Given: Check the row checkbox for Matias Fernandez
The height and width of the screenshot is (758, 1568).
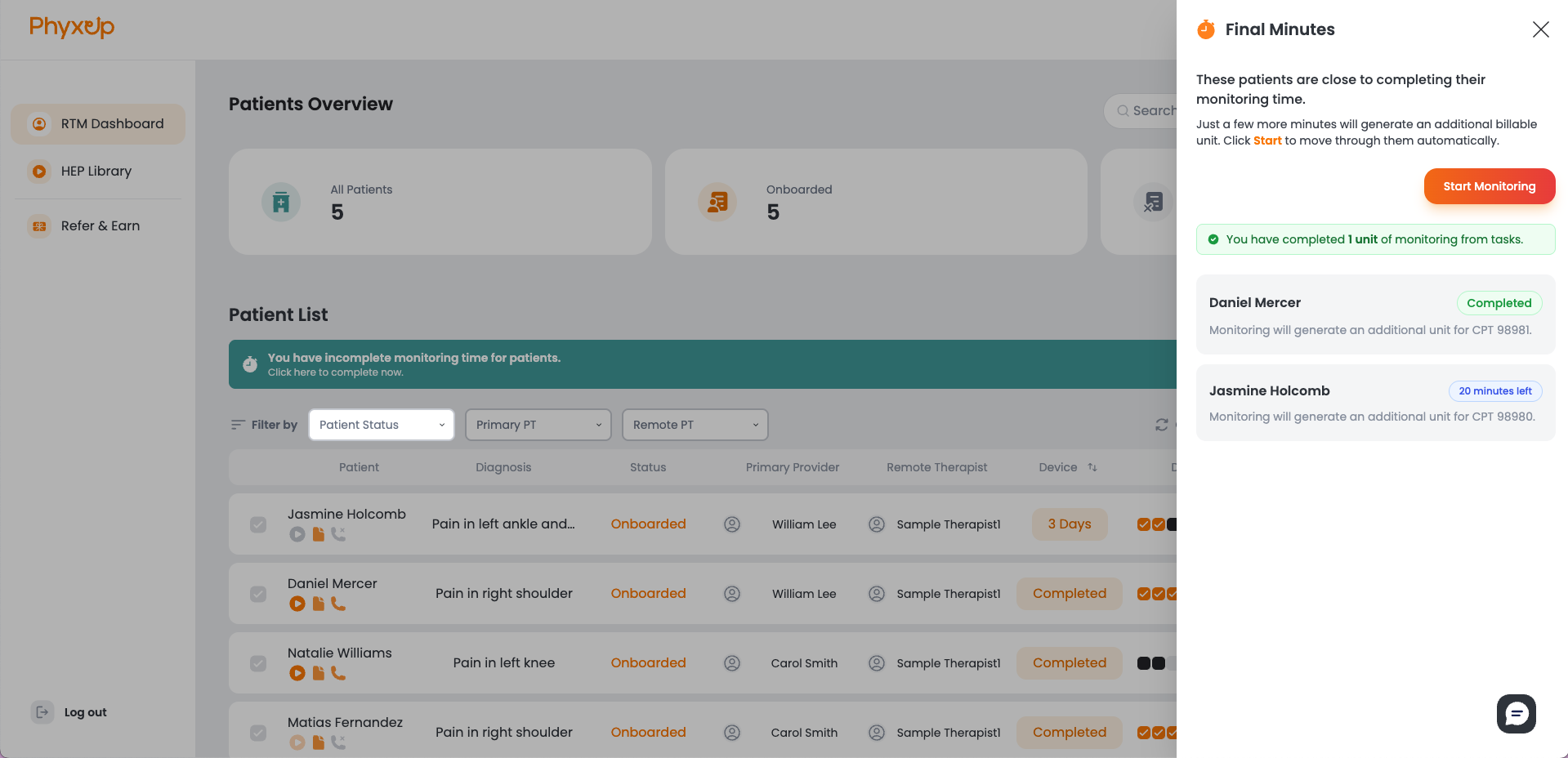Looking at the screenshot, I should coord(258,733).
